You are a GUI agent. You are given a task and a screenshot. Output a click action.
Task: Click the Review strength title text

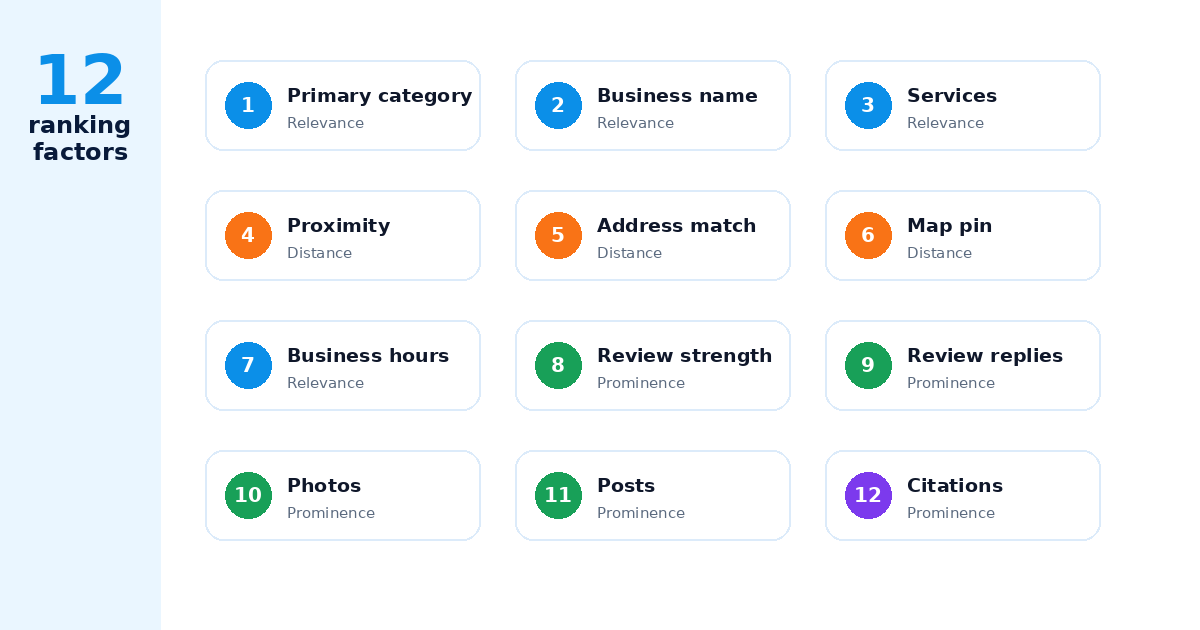click(684, 356)
